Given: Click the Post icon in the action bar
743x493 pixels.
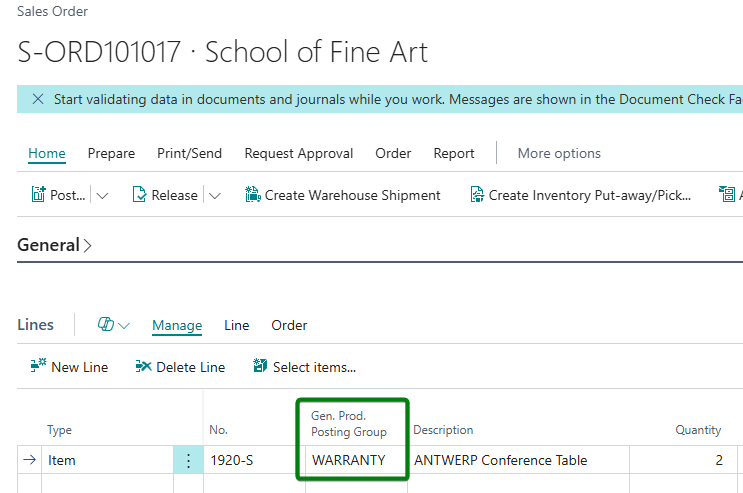Looking at the screenshot, I should (38, 194).
